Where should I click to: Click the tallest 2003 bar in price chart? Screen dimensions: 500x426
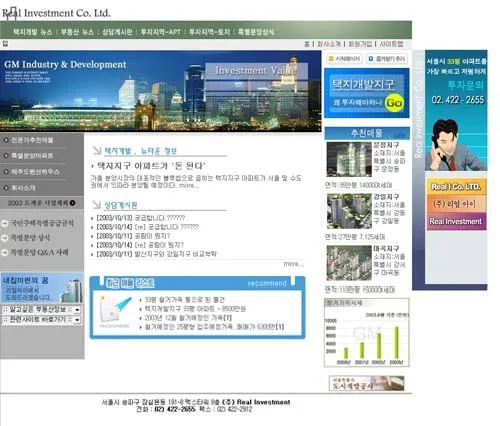pyautogui.click(x=396, y=343)
